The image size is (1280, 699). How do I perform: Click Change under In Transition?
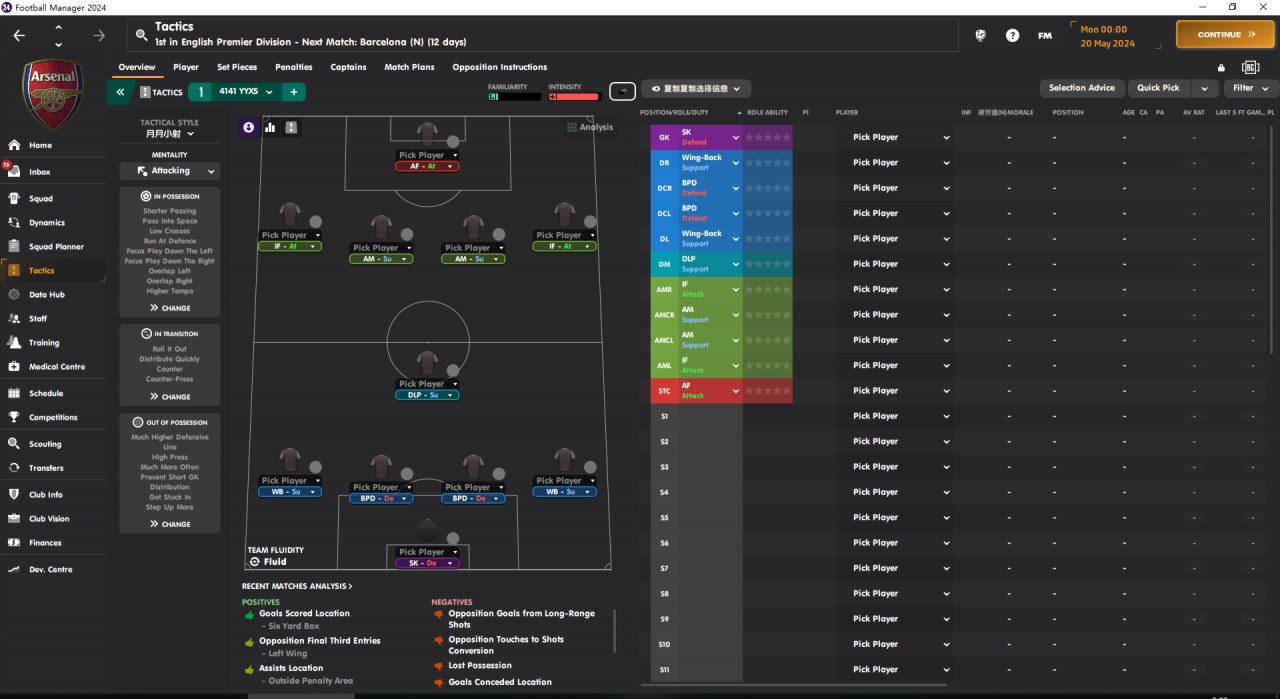click(169, 397)
